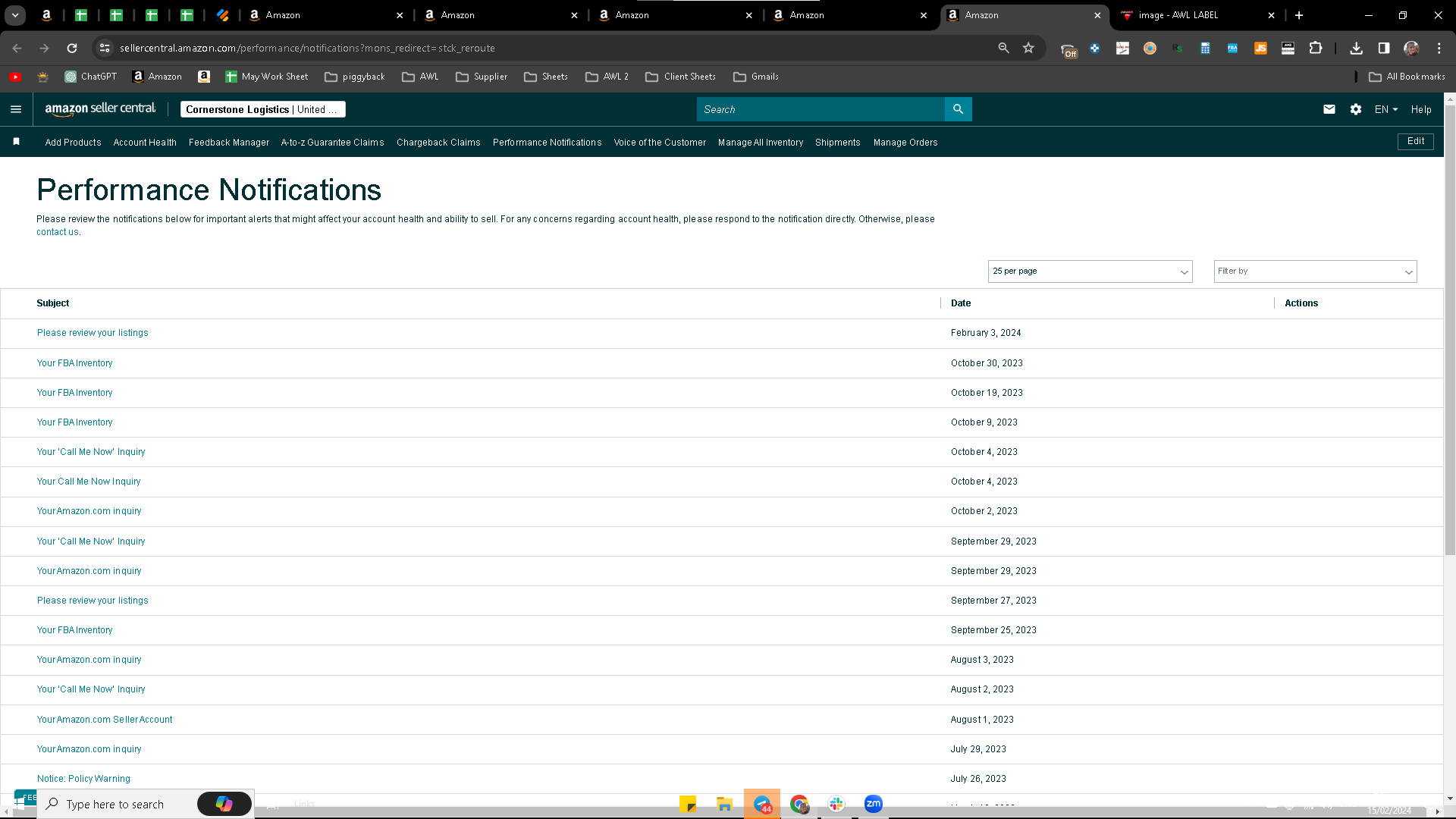Open Notice: Policy Warning notification

[83, 779]
